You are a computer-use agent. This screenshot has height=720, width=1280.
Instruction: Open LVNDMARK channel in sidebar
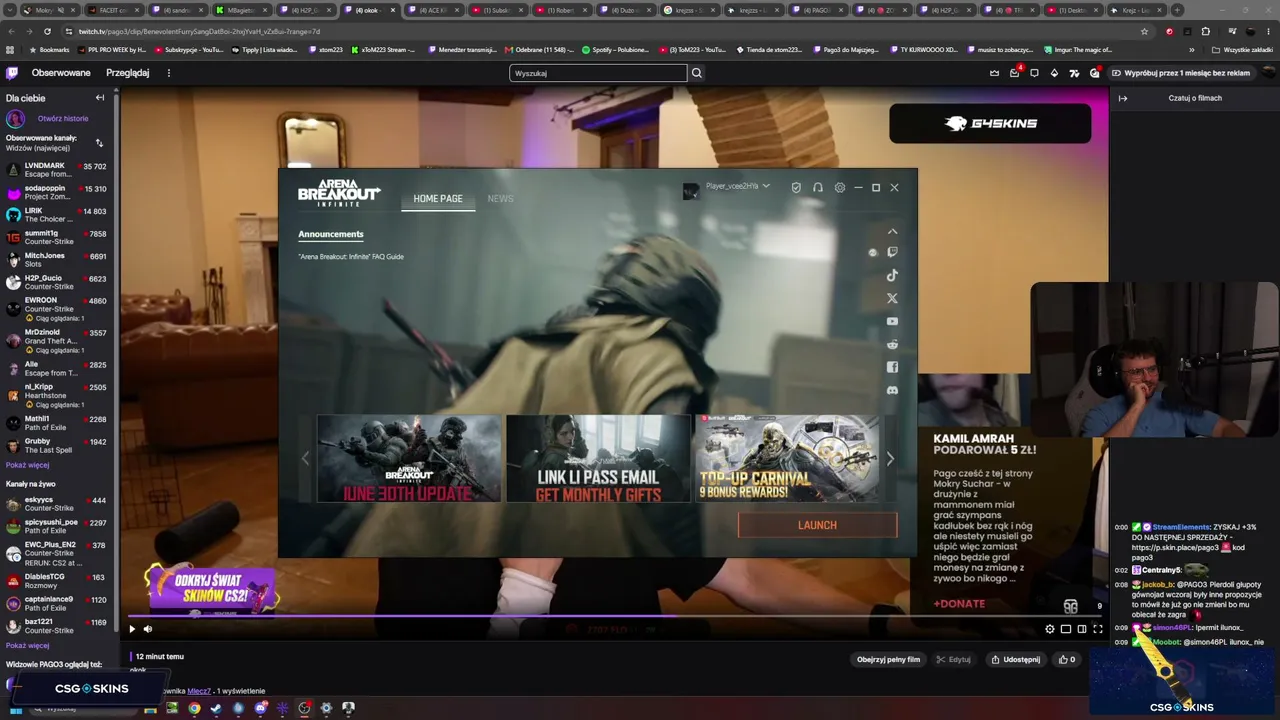pos(57,170)
